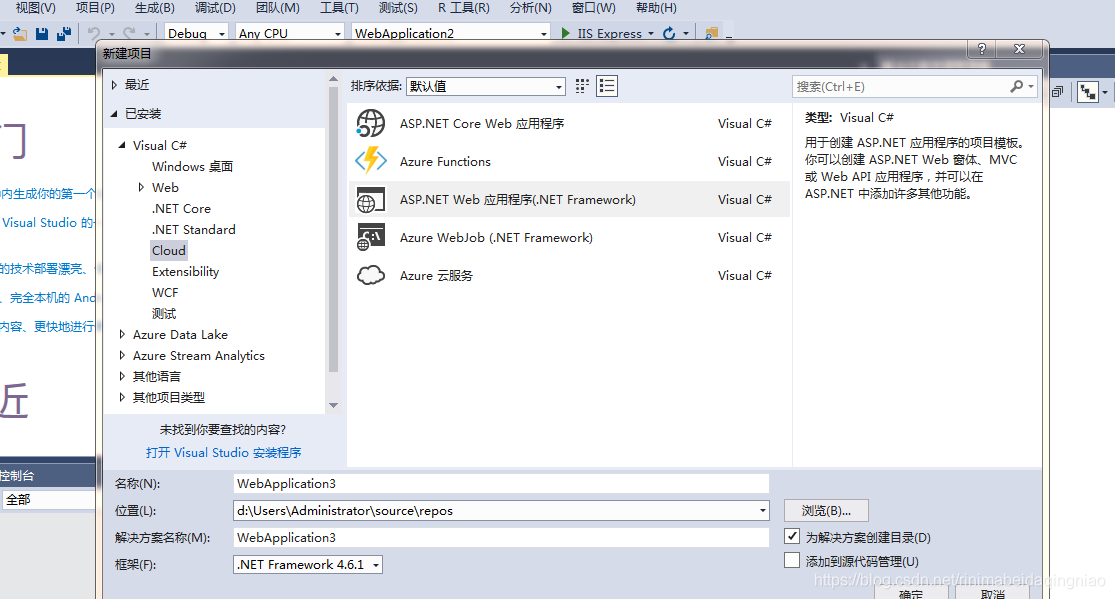Open the 分析(N) menu
Screen dimensions: 1115x599
[x=530, y=8]
